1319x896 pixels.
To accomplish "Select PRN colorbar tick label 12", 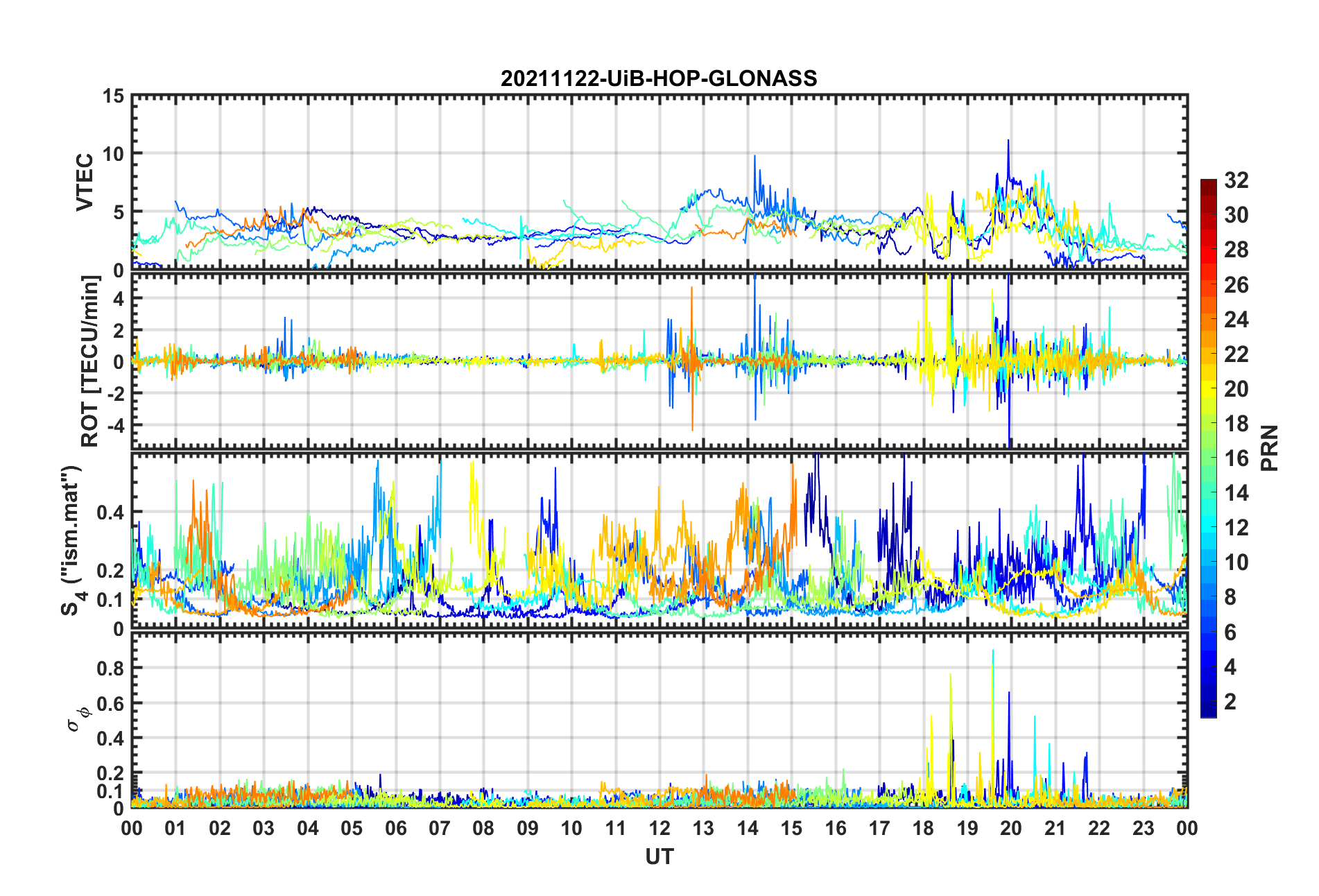I will tap(1236, 528).
